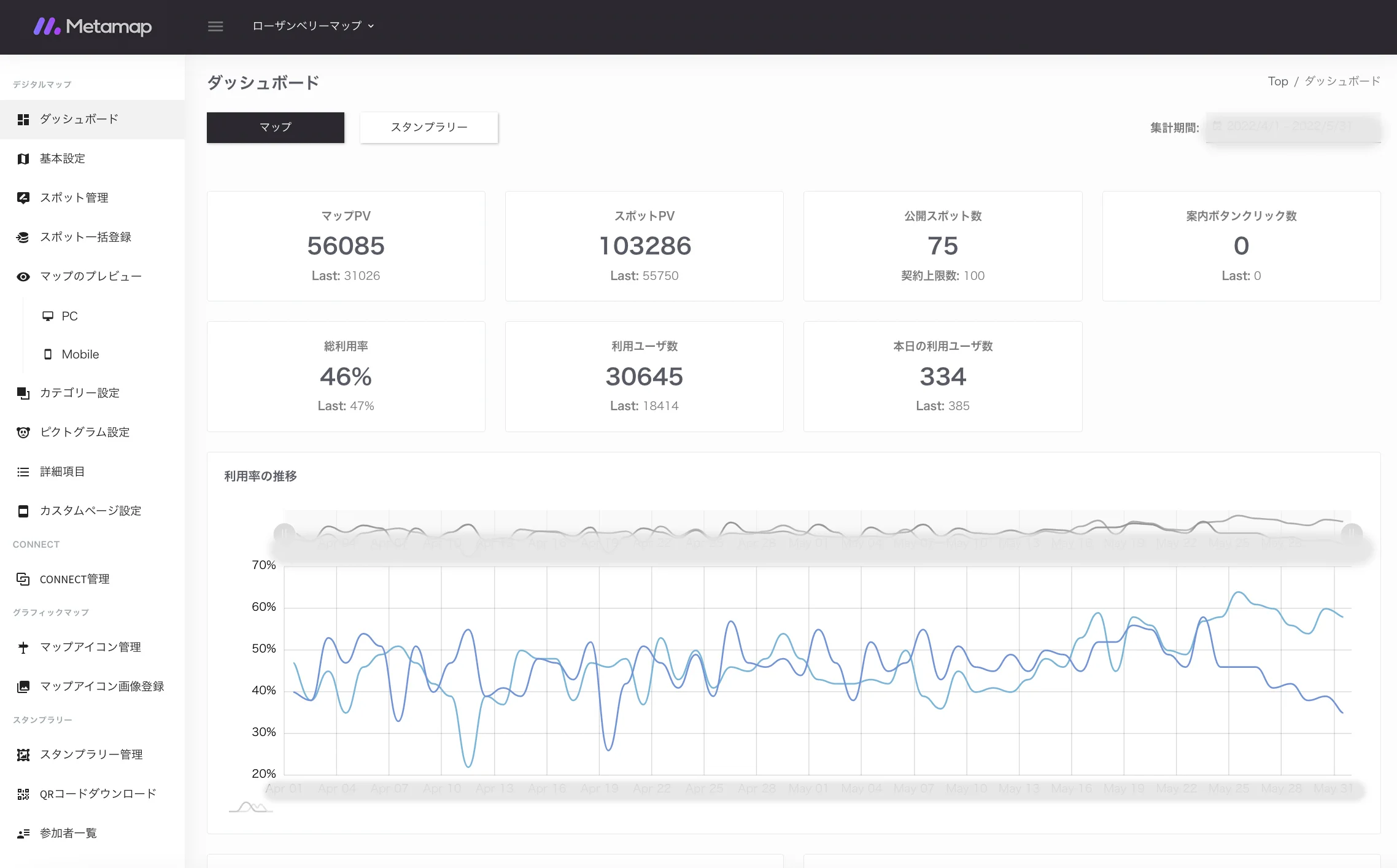Screen dimensions: 1397x868
Task: Click the Top breadcrumb link
Action: point(1277,81)
